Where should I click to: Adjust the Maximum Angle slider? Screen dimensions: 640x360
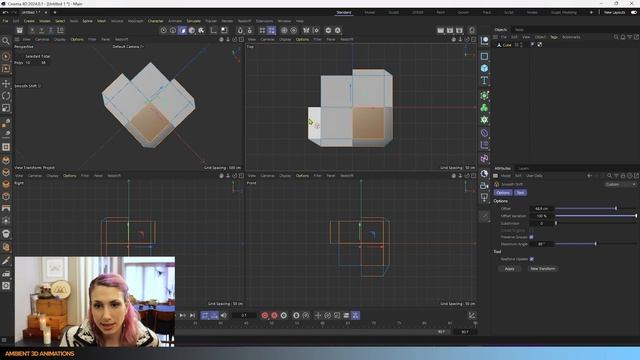pos(596,244)
